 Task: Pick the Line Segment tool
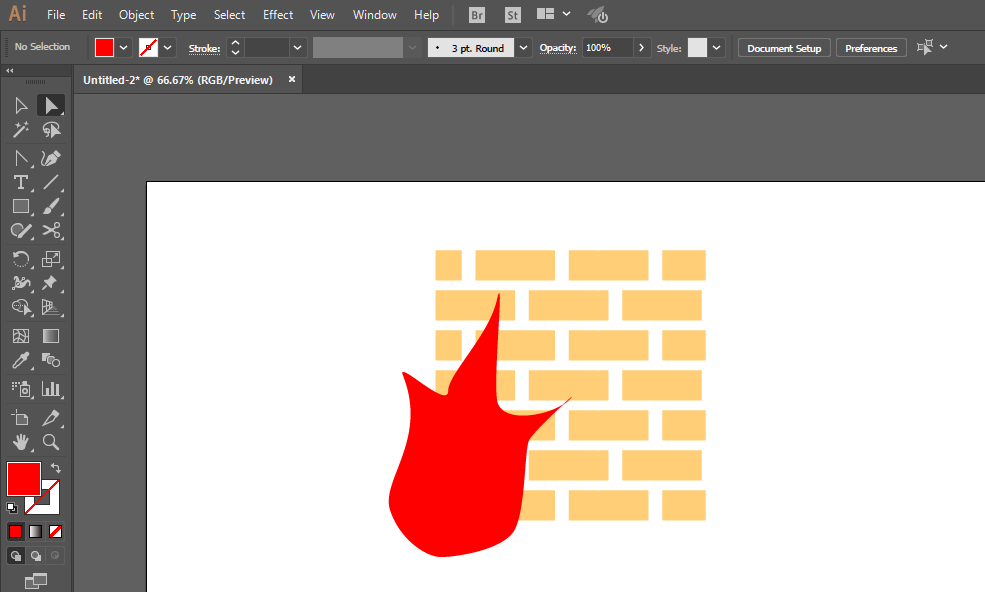coord(51,182)
